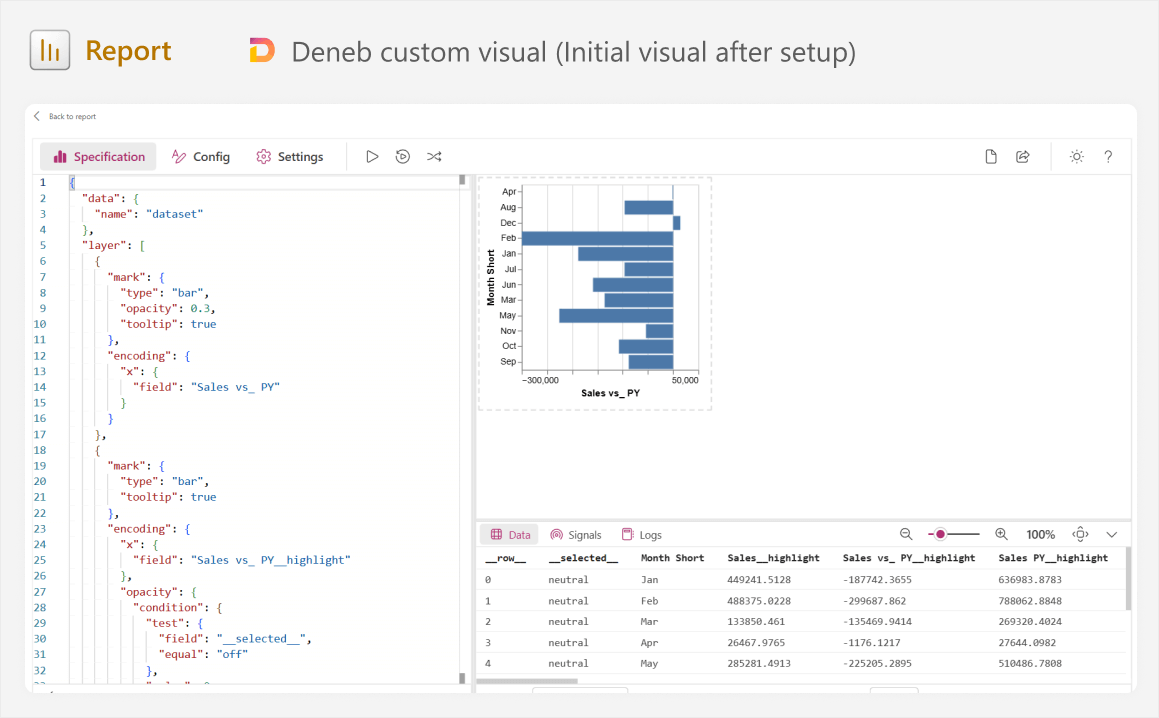Click the Back to report arrow
1159x718 pixels.
pyautogui.click(x=37, y=116)
